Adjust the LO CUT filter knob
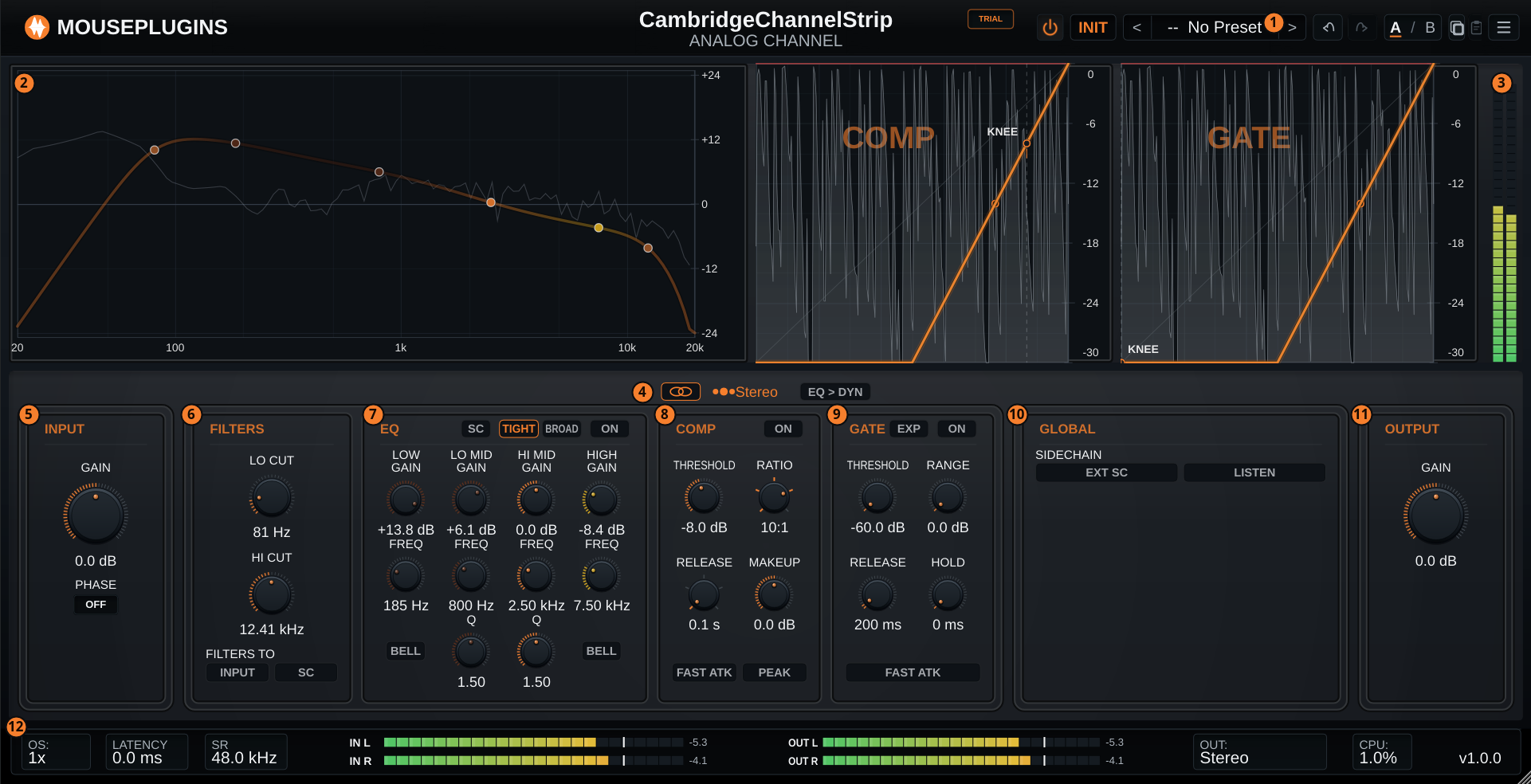Screen dimensions: 1531x784 [x=271, y=499]
